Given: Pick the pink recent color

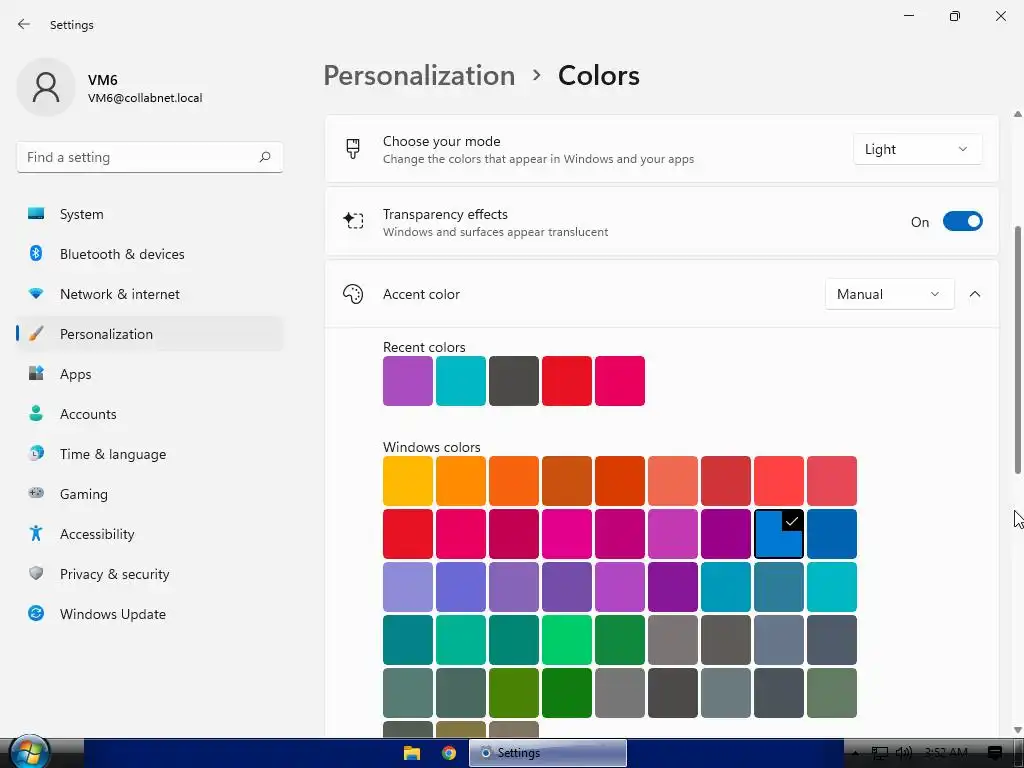Looking at the screenshot, I should (x=620, y=381).
